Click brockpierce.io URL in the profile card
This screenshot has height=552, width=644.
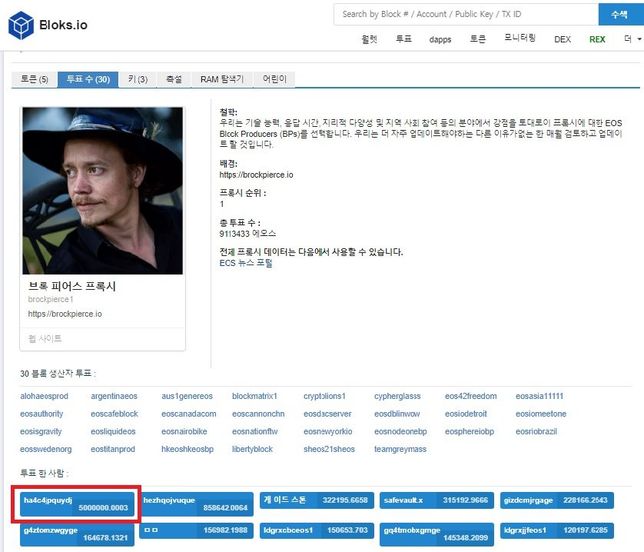click(x=65, y=314)
